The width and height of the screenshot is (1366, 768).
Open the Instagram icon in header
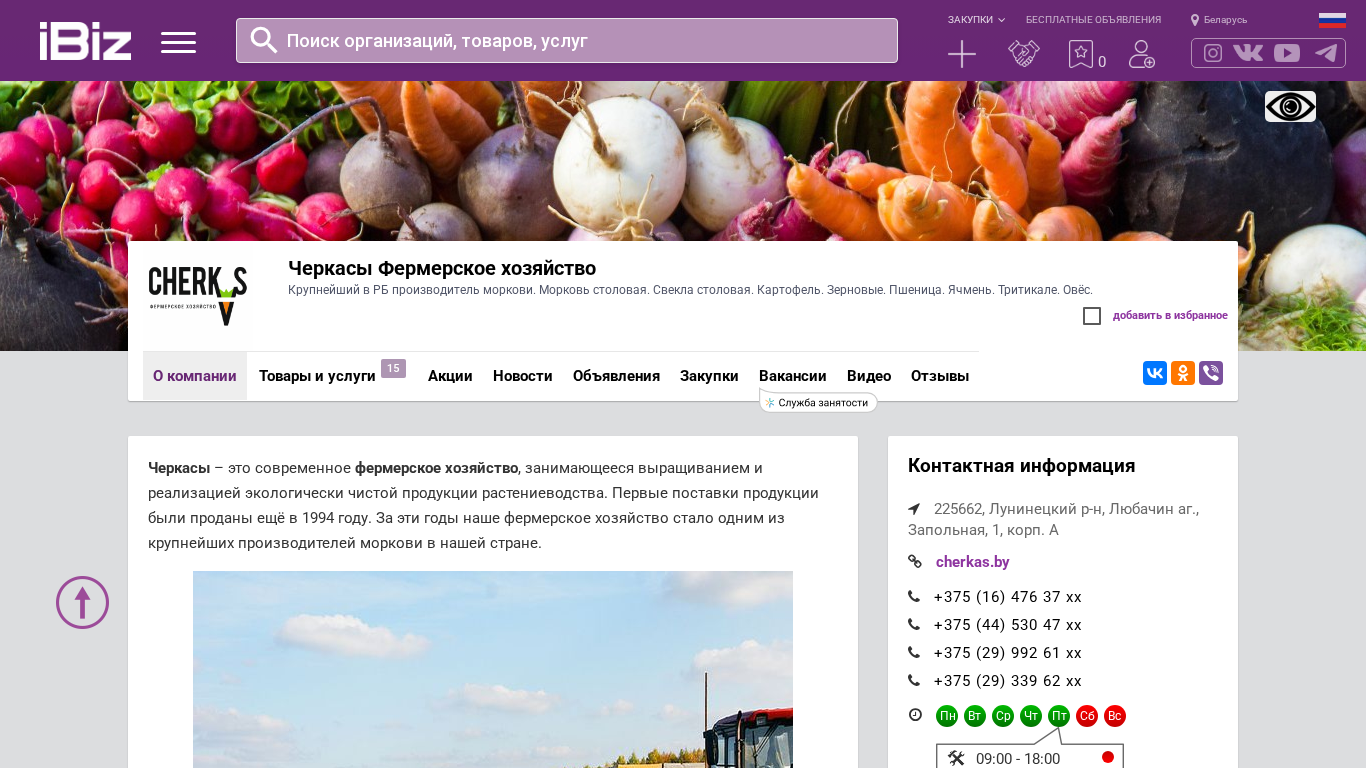[x=1213, y=53]
